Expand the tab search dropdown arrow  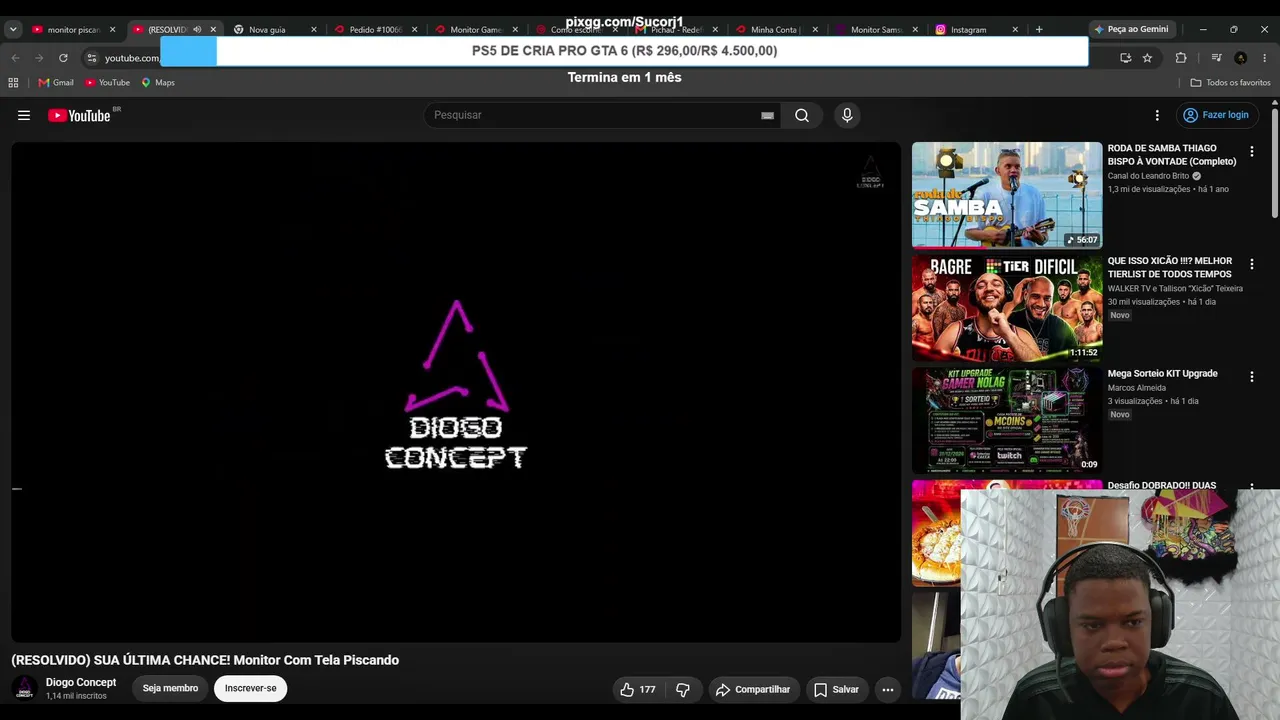point(13,30)
